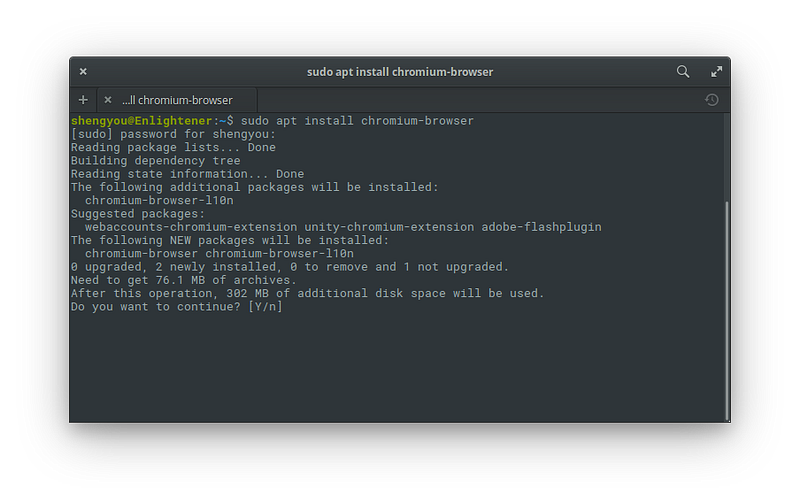
Task: Click the 'Do you want to continue? [Y/n]' prompt
Action: pos(176,306)
